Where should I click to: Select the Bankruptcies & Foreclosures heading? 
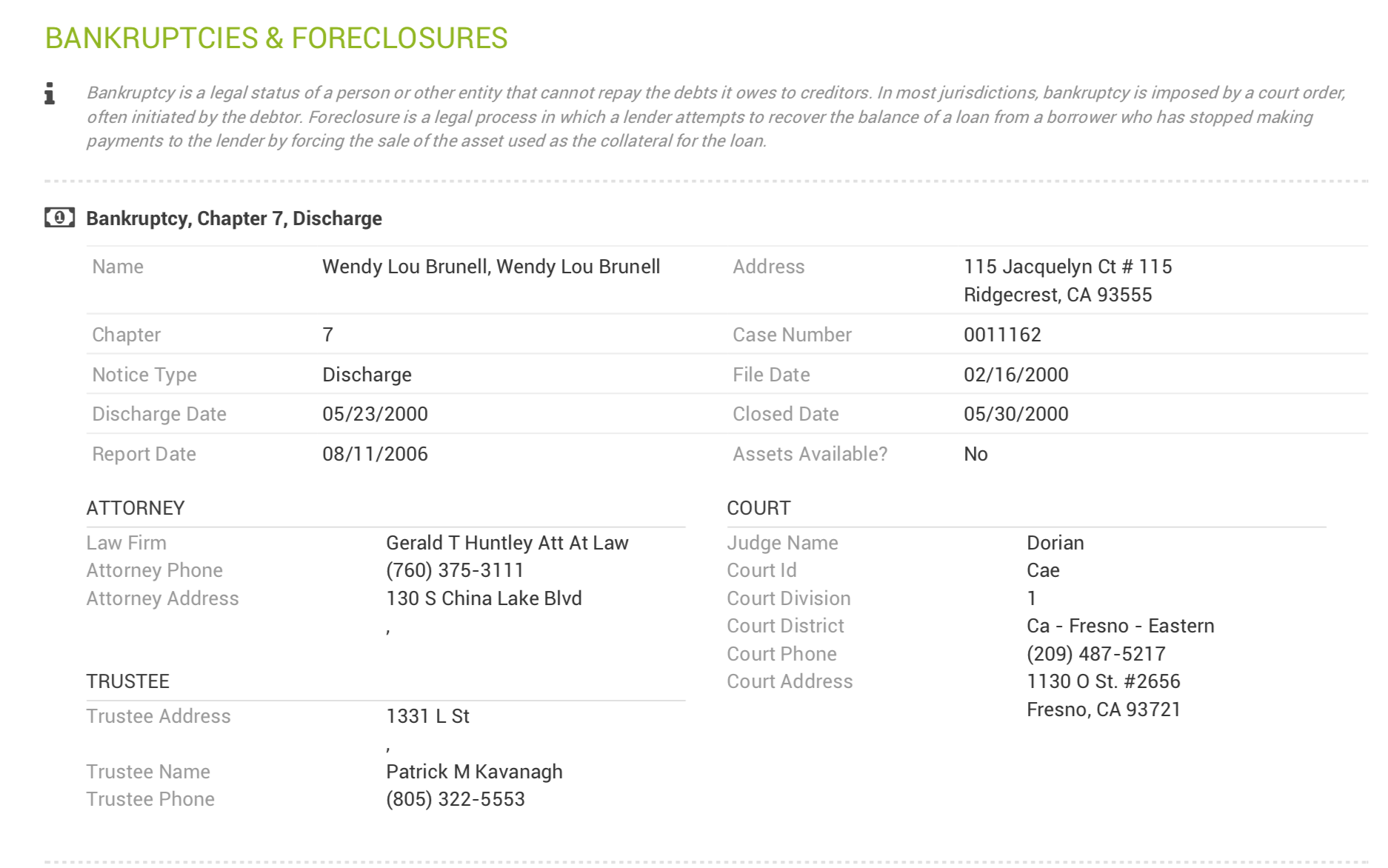click(276, 38)
